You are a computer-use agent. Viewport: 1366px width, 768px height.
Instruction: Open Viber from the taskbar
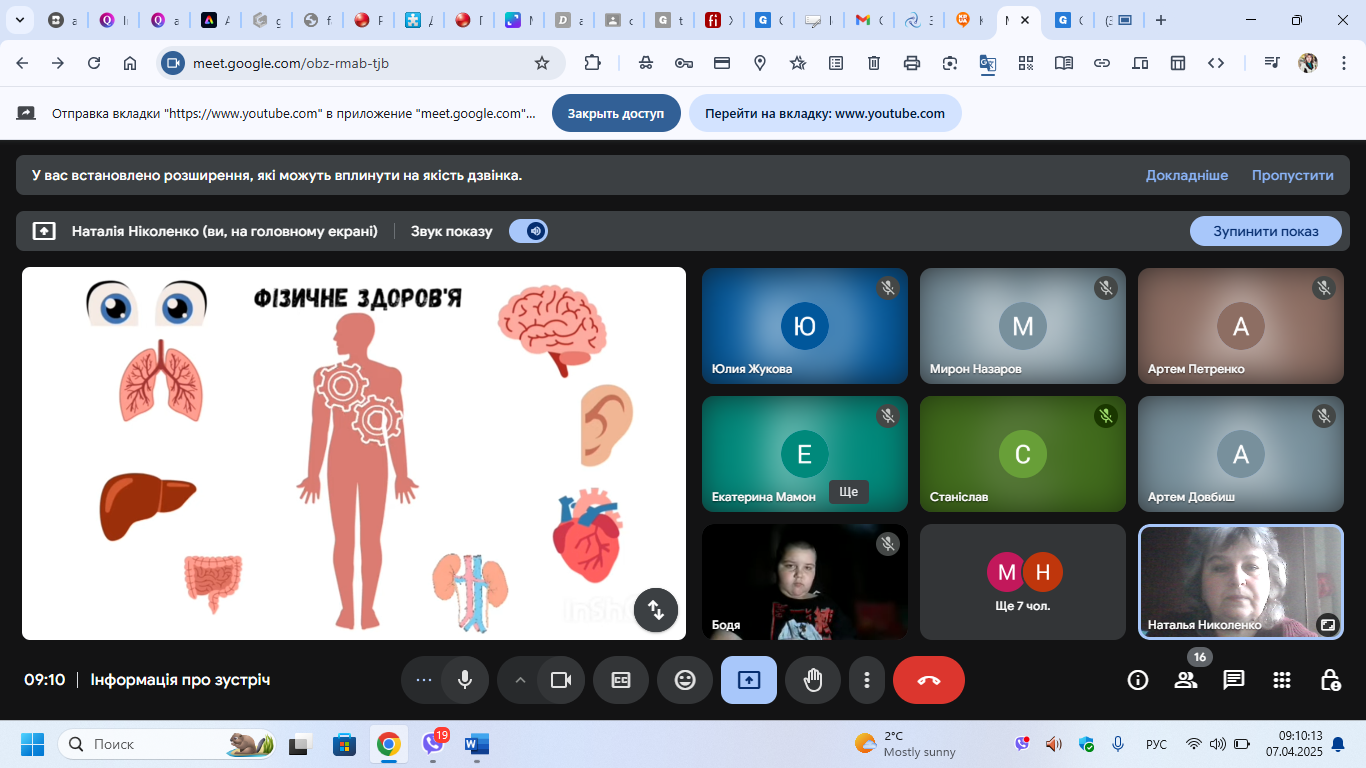[x=433, y=744]
